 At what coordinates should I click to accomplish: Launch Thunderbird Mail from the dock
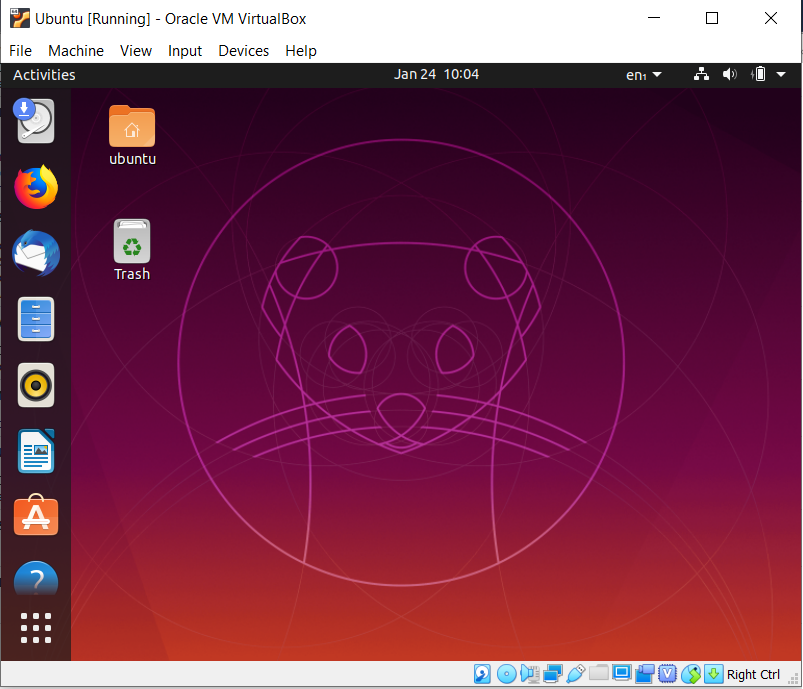click(x=36, y=254)
